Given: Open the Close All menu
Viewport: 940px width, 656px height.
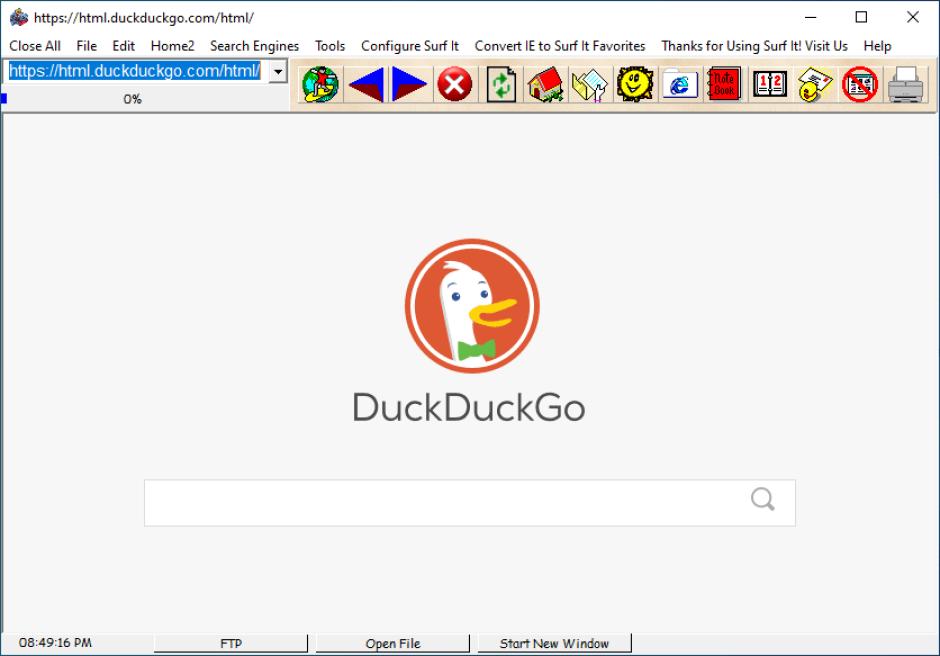Looking at the screenshot, I should pyautogui.click(x=35, y=46).
